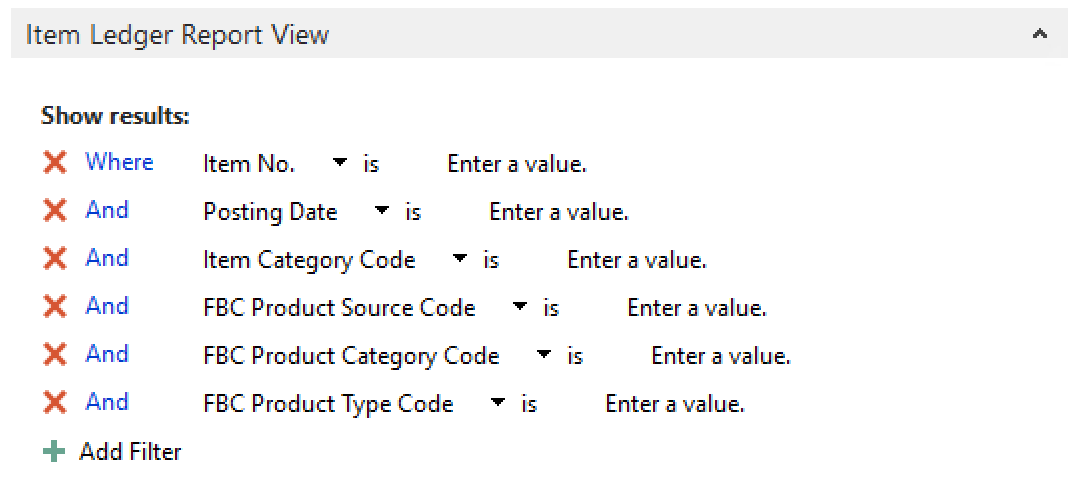The width and height of the screenshot is (1068, 487).
Task: Open FBC Product Type Code dropdown arrow
Action: click(498, 403)
